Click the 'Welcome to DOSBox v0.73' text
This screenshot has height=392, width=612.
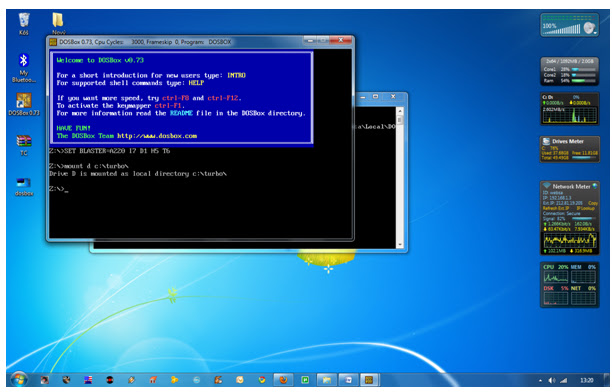pyautogui.click(x=100, y=60)
